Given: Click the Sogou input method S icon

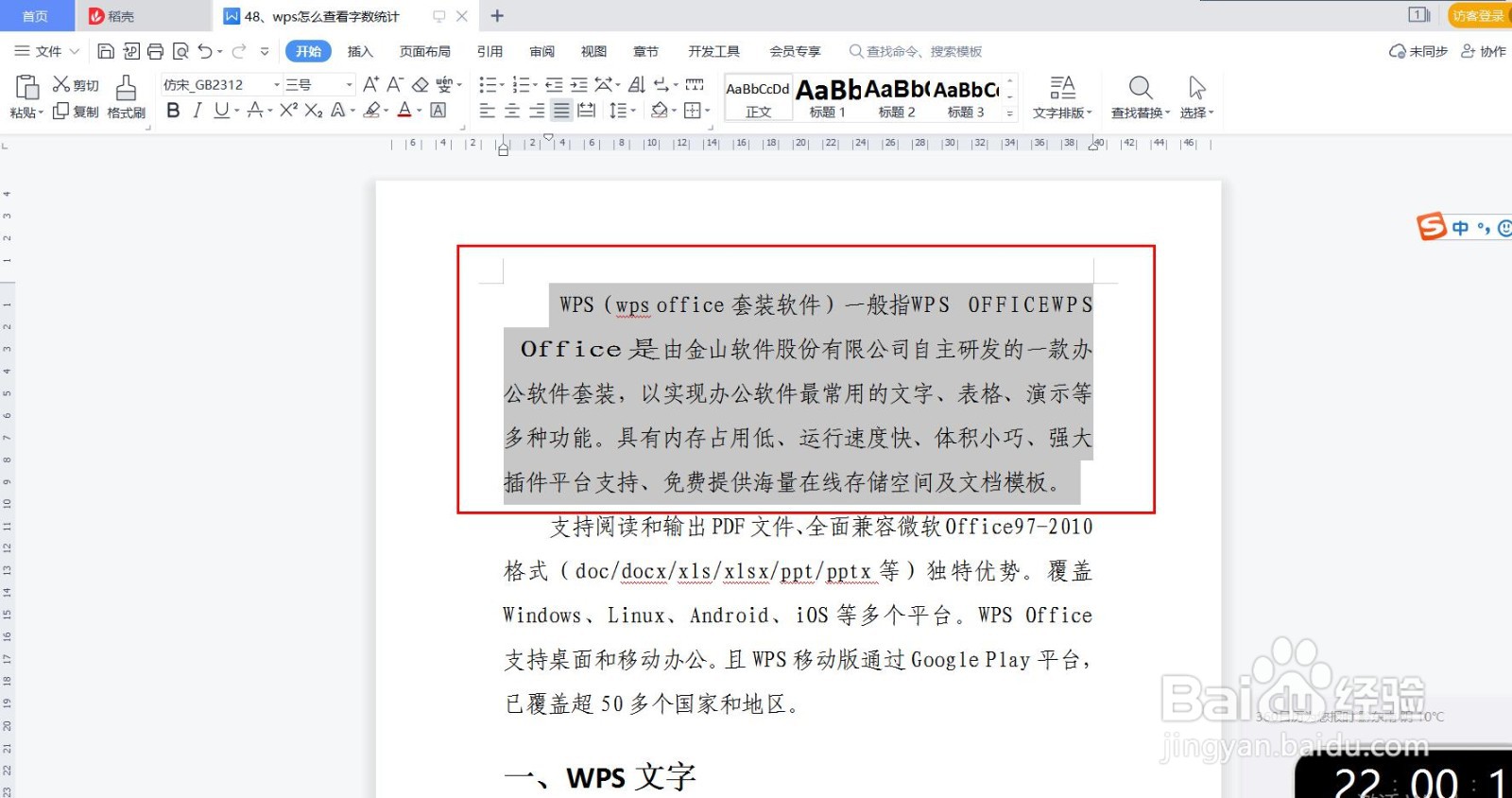Looking at the screenshot, I should pyautogui.click(x=1432, y=227).
